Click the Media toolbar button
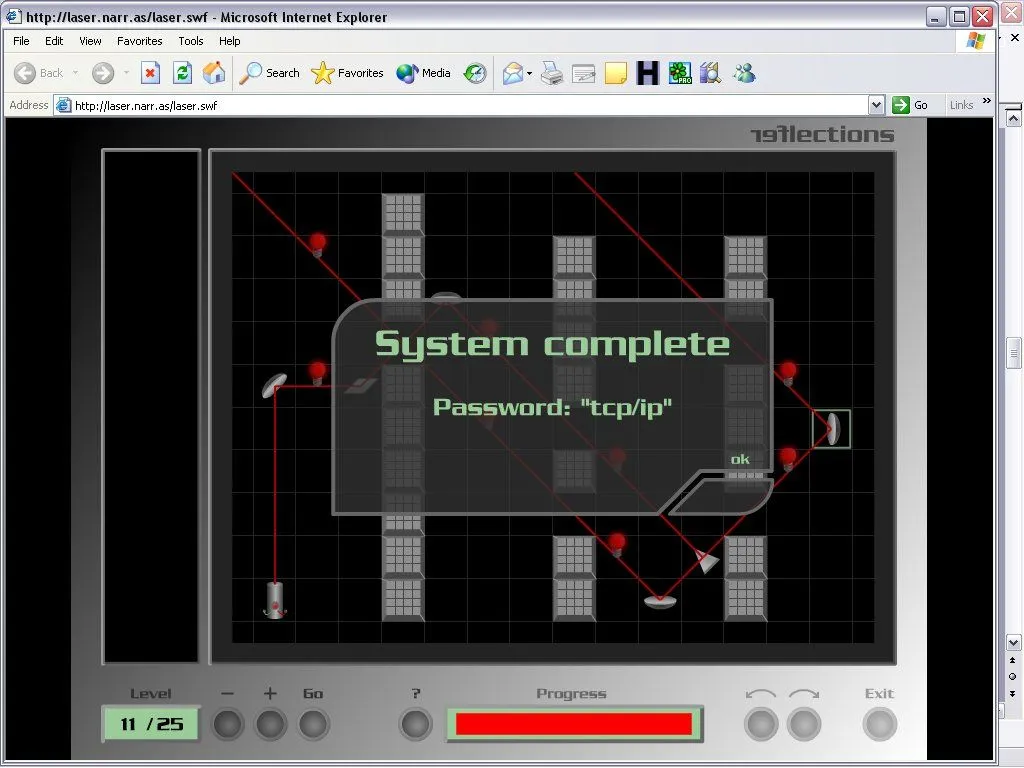Image resolution: width=1024 pixels, height=768 pixels. point(423,73)
